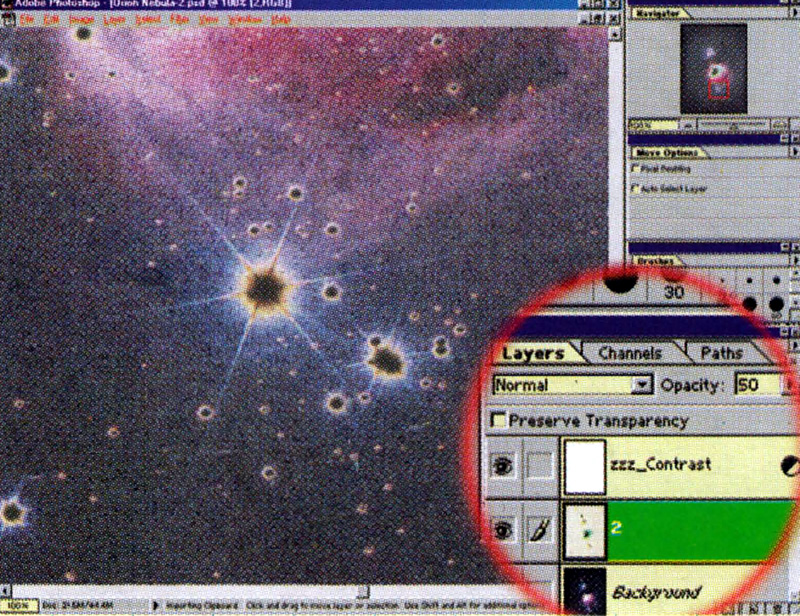Select the Brushes palette tab
800x616 pixels.
pos(656,261)
